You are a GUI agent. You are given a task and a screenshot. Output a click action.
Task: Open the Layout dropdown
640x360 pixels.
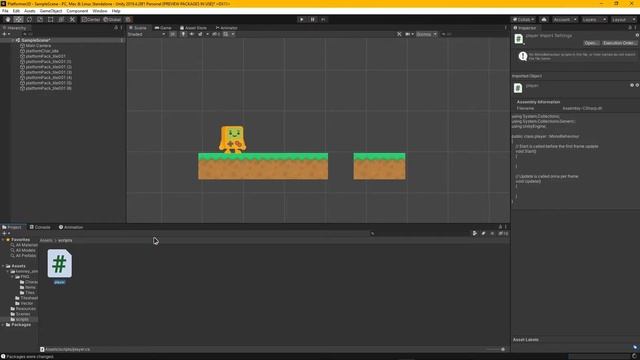tap(623, 20)
